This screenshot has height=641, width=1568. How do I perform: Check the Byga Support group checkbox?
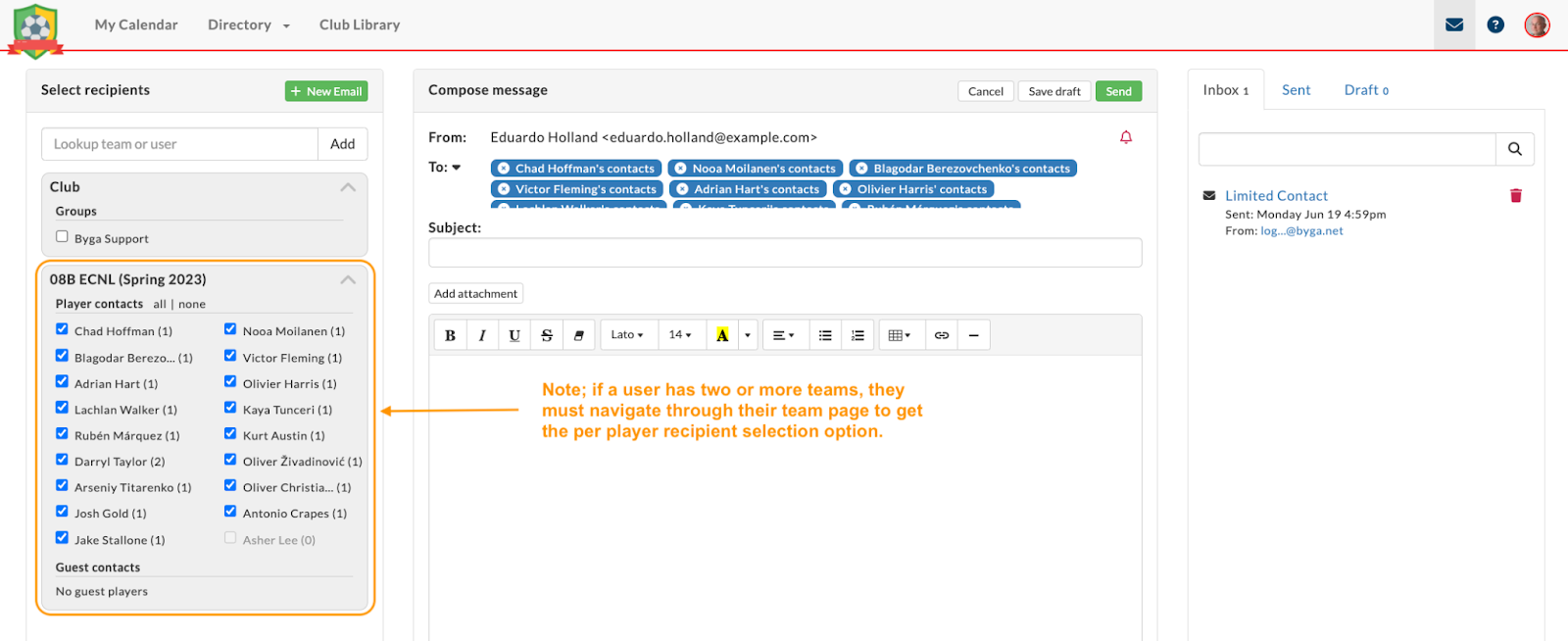point(63,237)
